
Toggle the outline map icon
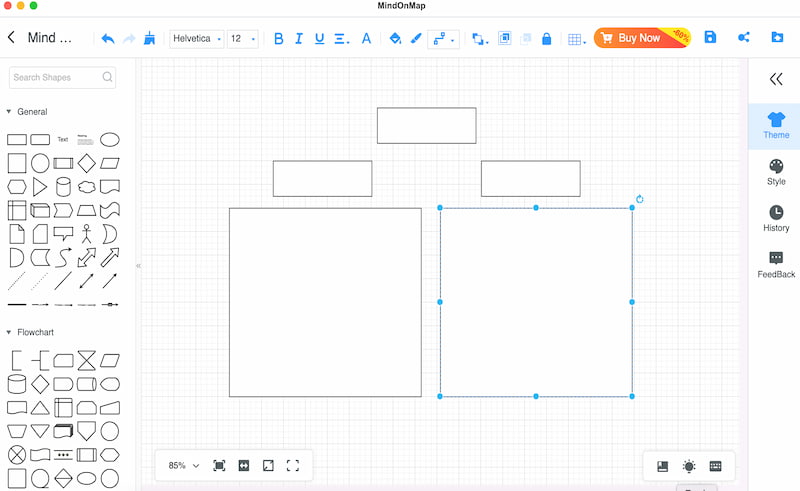pyautogui.click(x=663, y=466)
